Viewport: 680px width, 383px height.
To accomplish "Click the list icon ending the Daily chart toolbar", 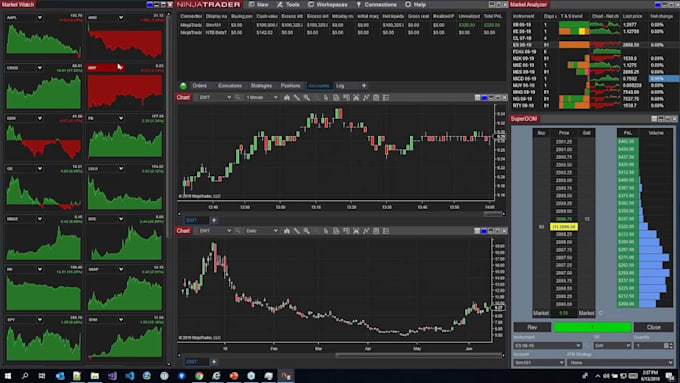I will coord(386,231).
